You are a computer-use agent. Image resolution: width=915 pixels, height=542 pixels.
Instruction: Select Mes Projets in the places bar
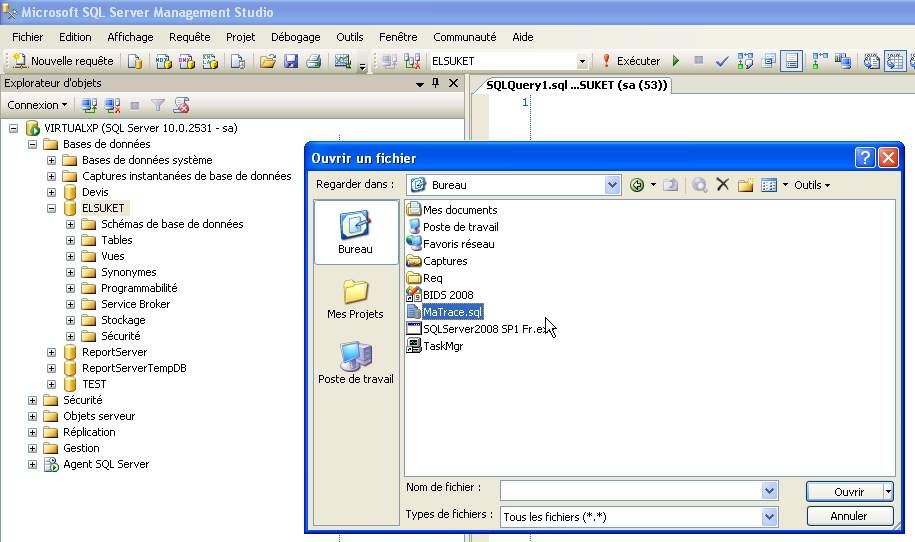[x=356, y=299]
